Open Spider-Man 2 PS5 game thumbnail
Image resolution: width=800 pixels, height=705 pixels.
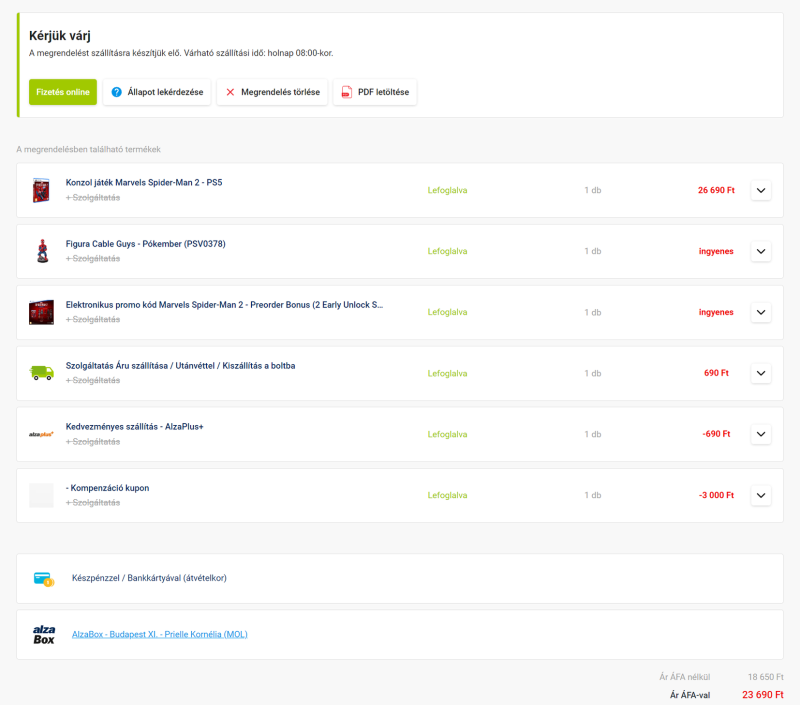(x=41, y=190)
